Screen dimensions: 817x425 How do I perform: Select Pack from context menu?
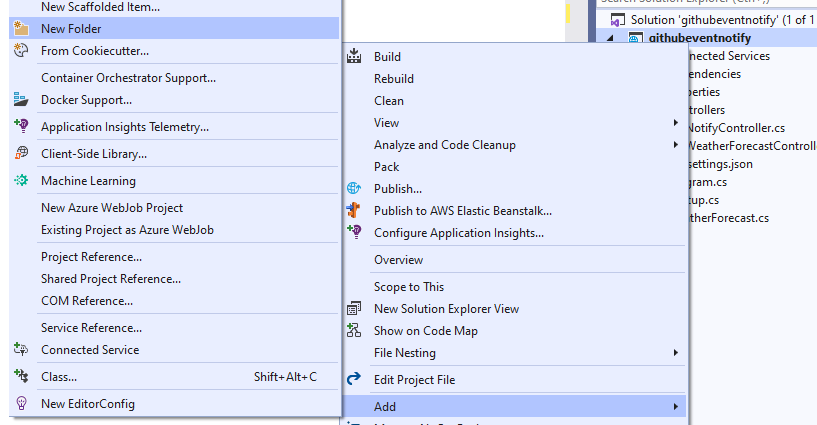click(514, 167)
